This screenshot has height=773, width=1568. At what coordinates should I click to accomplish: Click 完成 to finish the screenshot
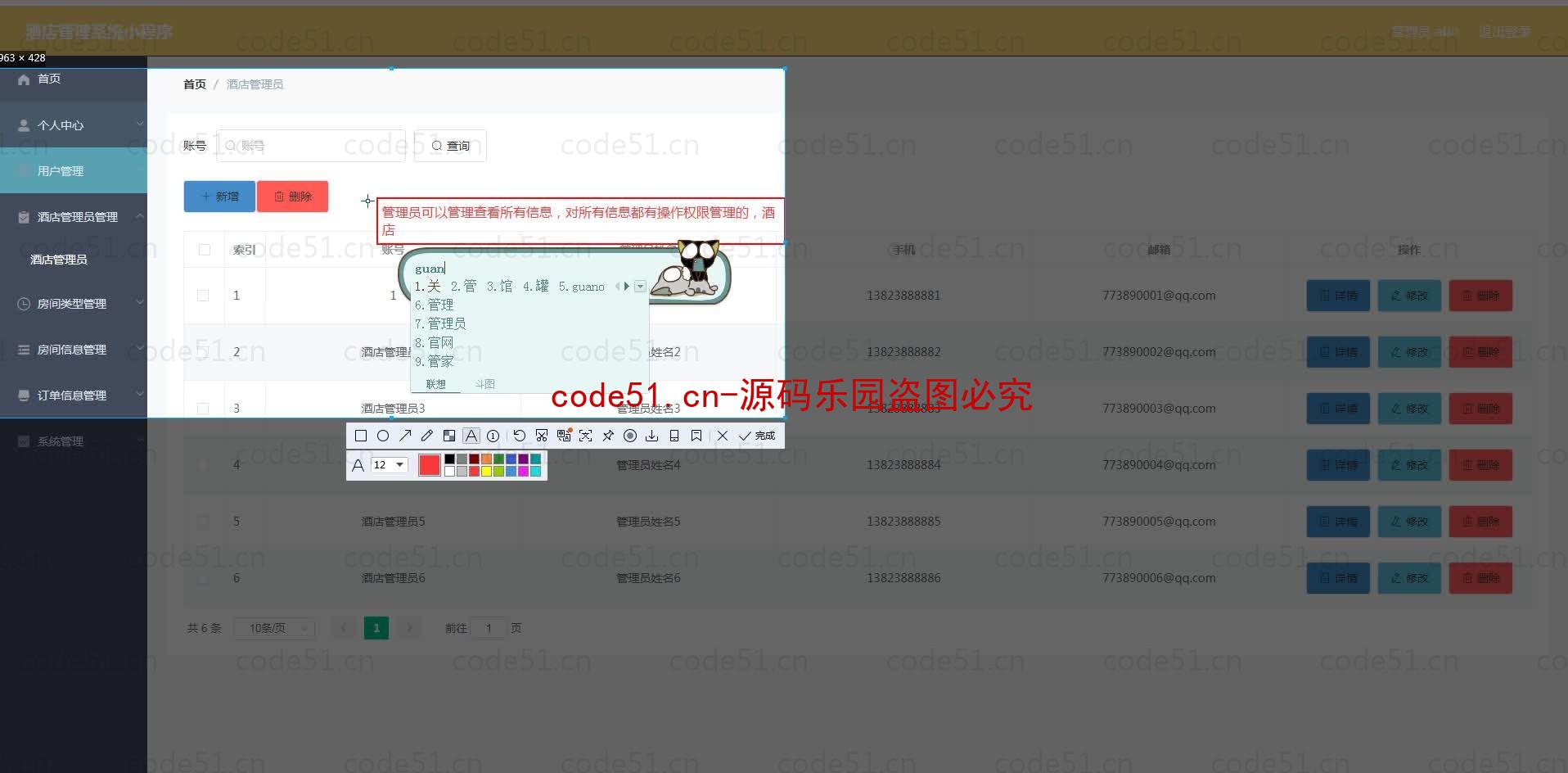point(757,436)
